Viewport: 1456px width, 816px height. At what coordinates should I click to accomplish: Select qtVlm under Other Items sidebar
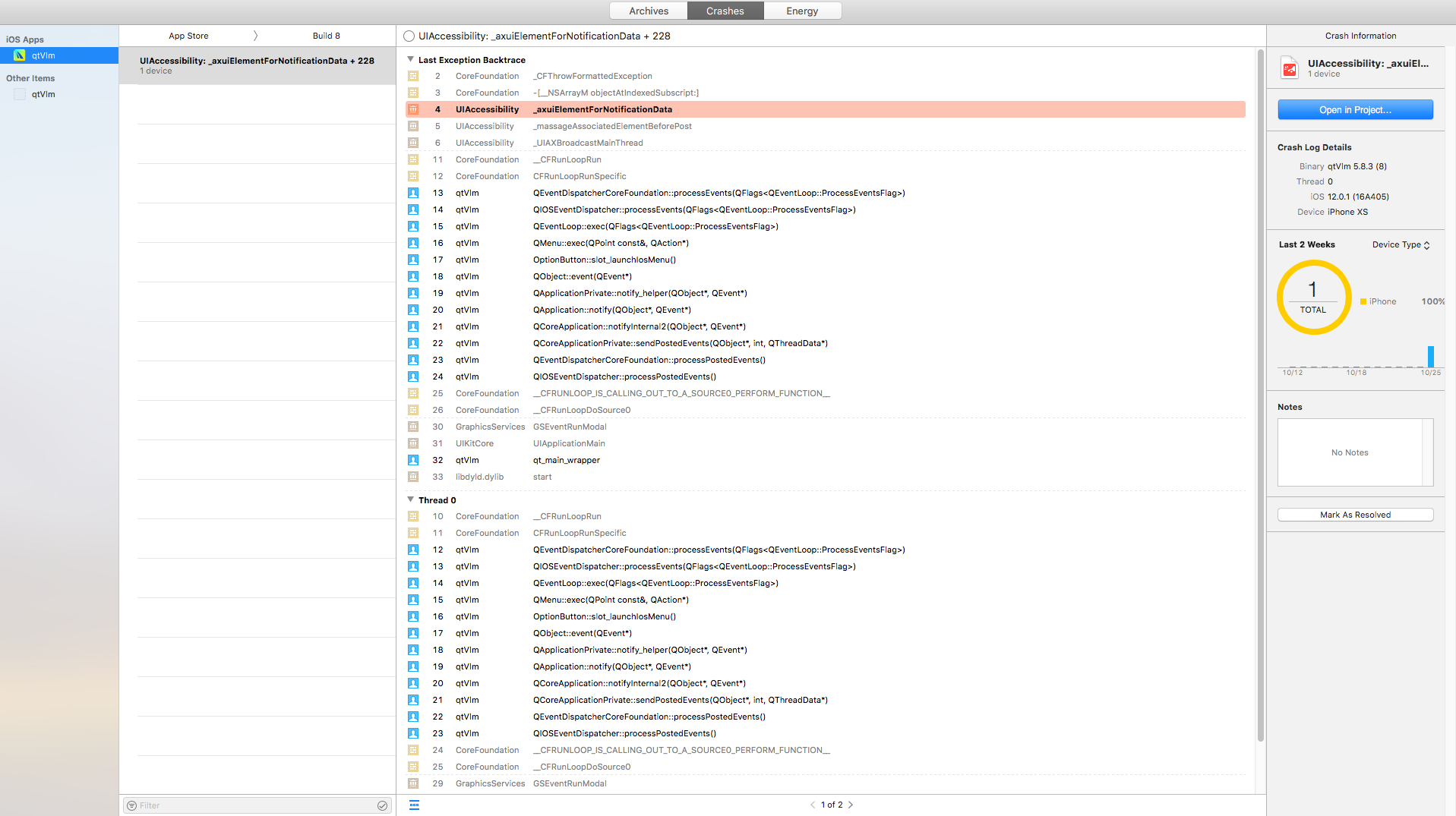(x=59, y=94)
